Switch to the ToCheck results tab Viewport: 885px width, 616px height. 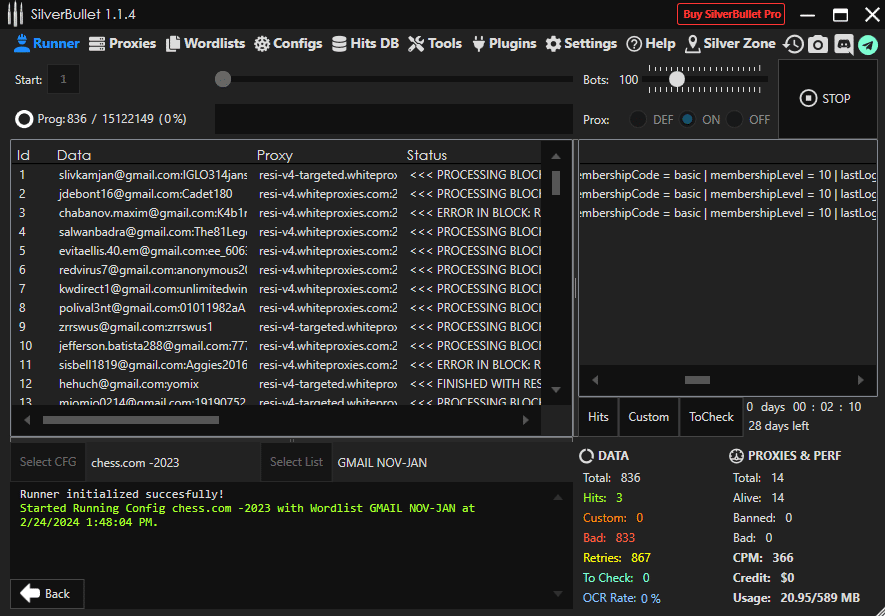[x=711, y=417]
